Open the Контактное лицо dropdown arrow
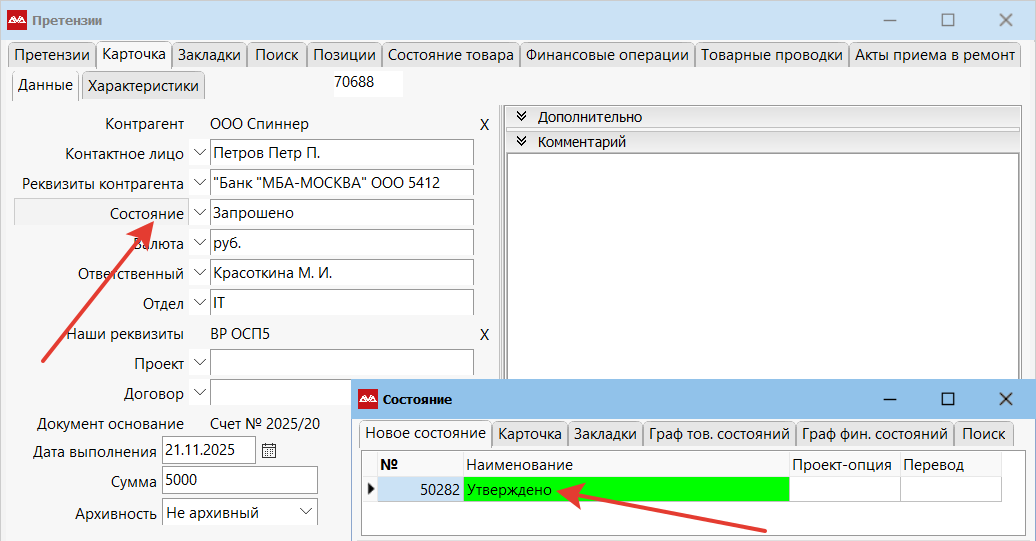The image size is (1036, 541). [x=198, y=153]
